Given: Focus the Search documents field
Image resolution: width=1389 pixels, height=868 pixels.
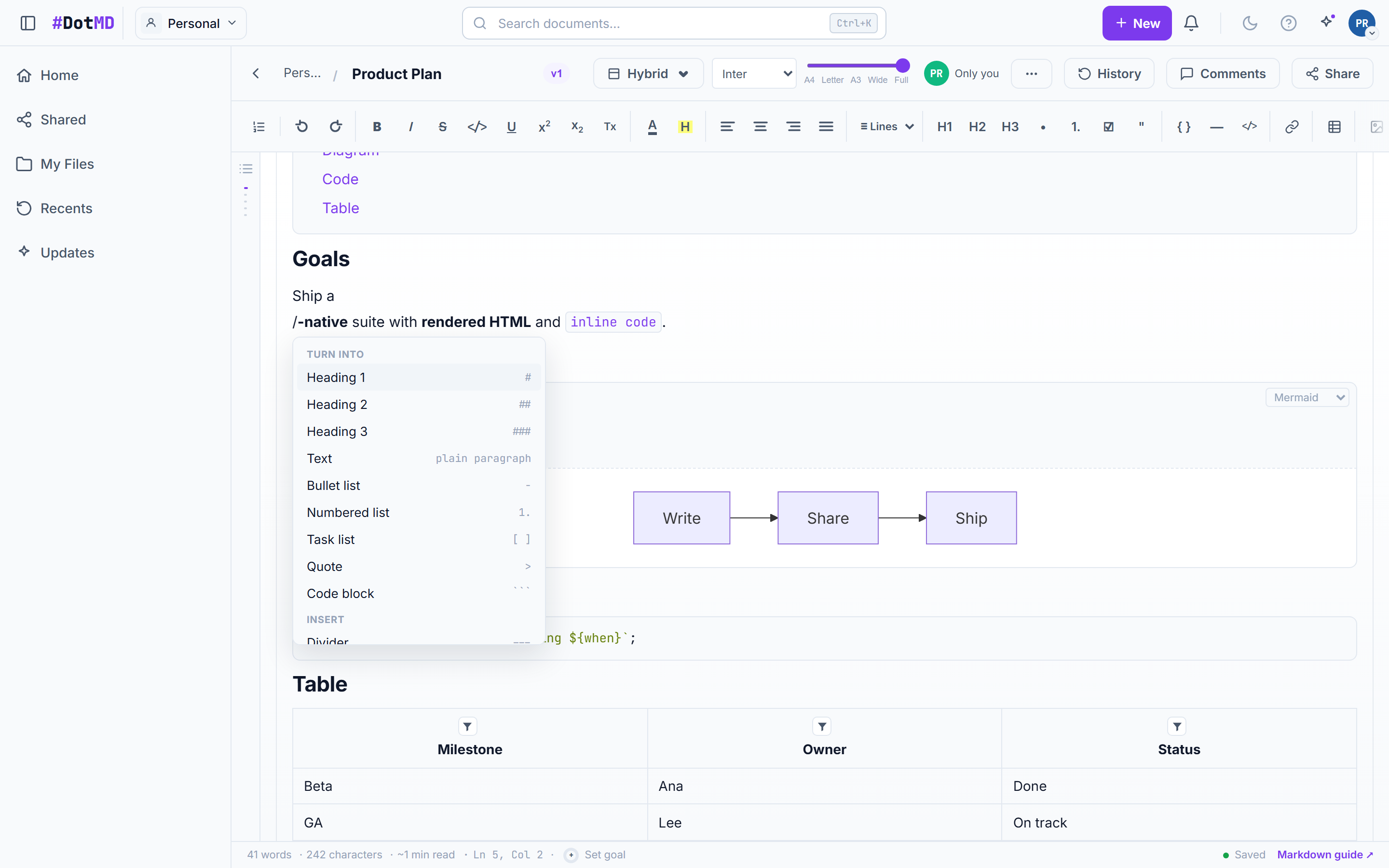Looking at the screenshot, I should [x=674, y=23].
